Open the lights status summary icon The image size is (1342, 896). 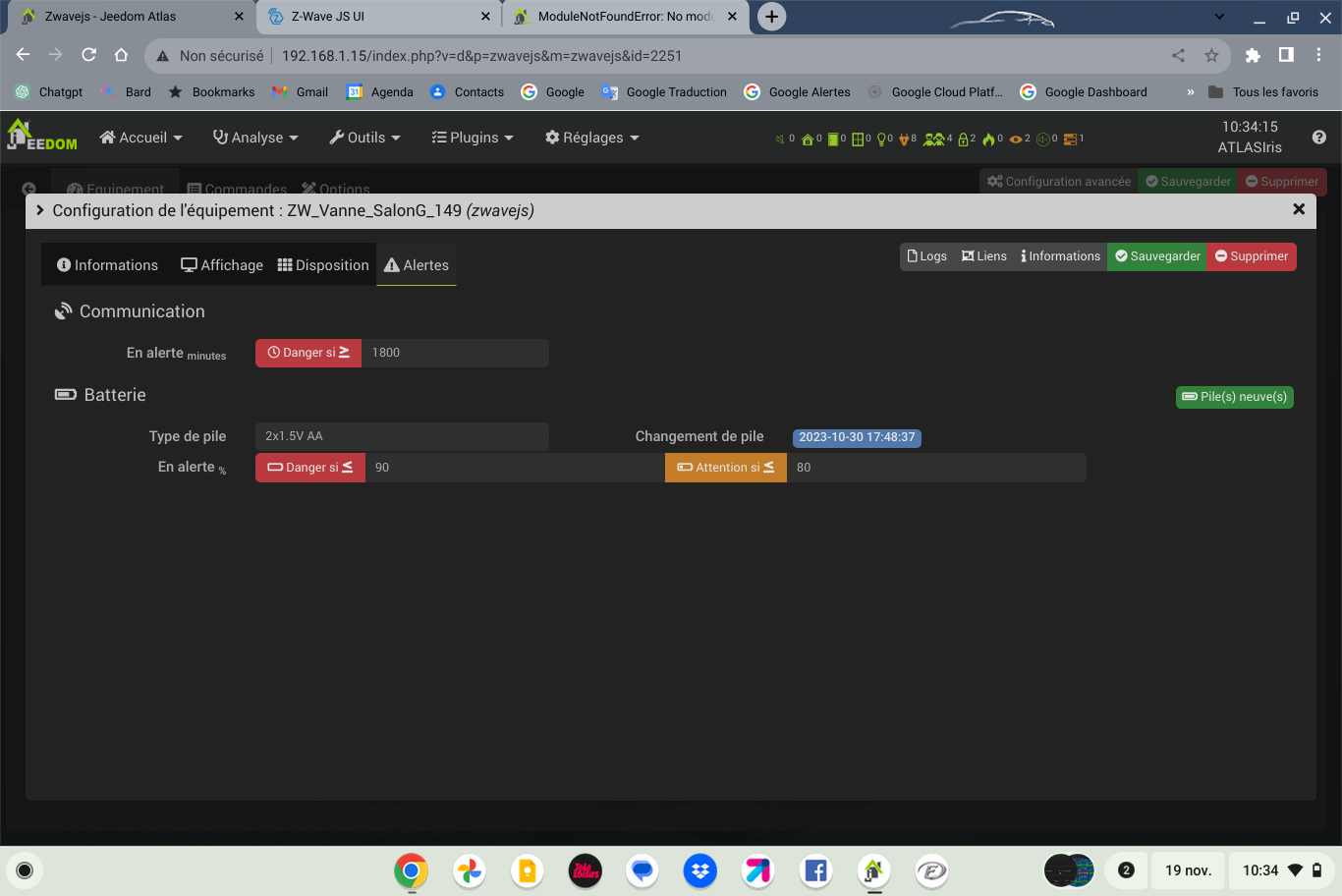pos(882,139)
